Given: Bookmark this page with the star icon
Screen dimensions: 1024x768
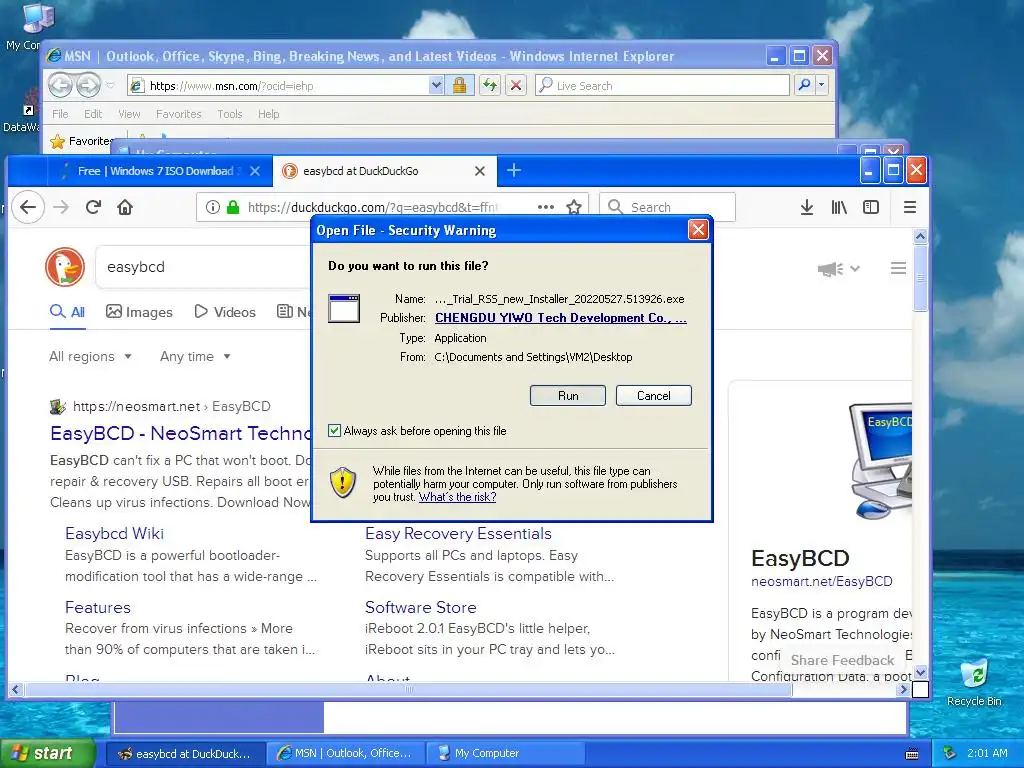Looking at the screenshot, I should (574, 207).
